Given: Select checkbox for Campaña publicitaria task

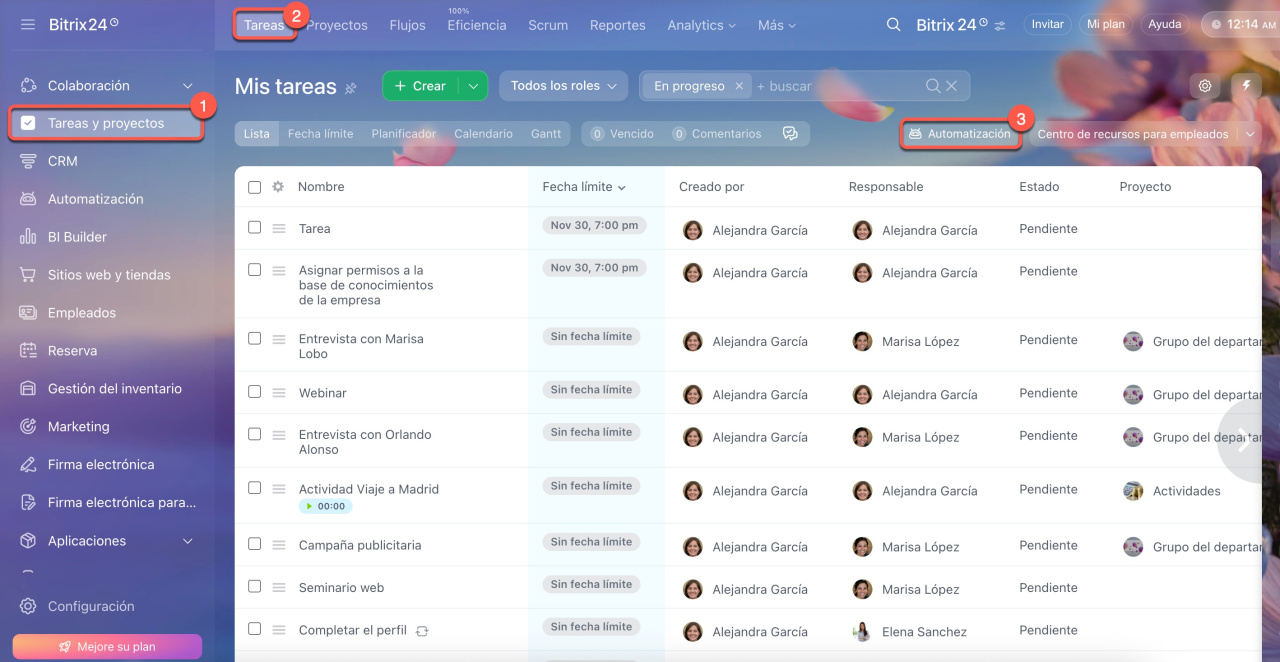Looking at the screenshot, I should pos(254,544).
